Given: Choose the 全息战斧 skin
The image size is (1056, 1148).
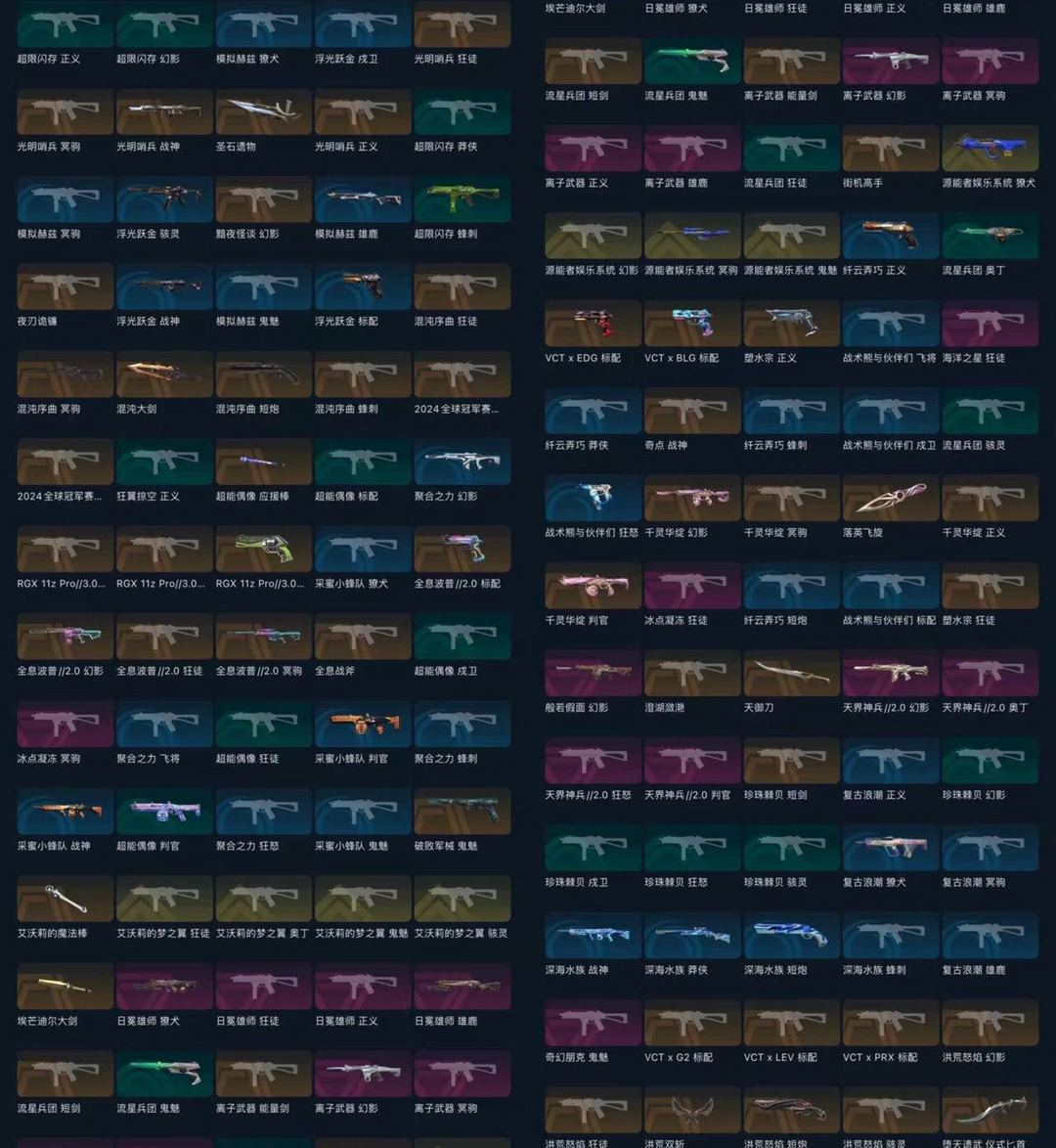Looking at the screenshot, I should click(363, 638).
